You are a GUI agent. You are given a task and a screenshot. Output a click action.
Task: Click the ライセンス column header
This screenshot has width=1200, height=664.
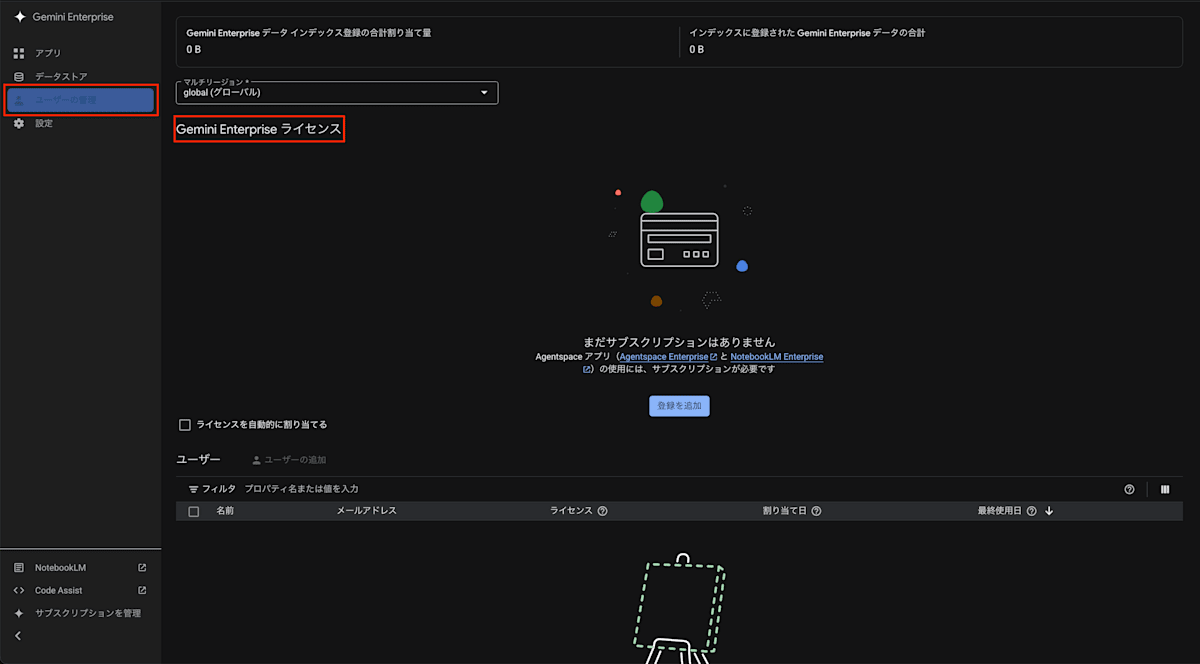pyautogui.click(x=571, y=511)
